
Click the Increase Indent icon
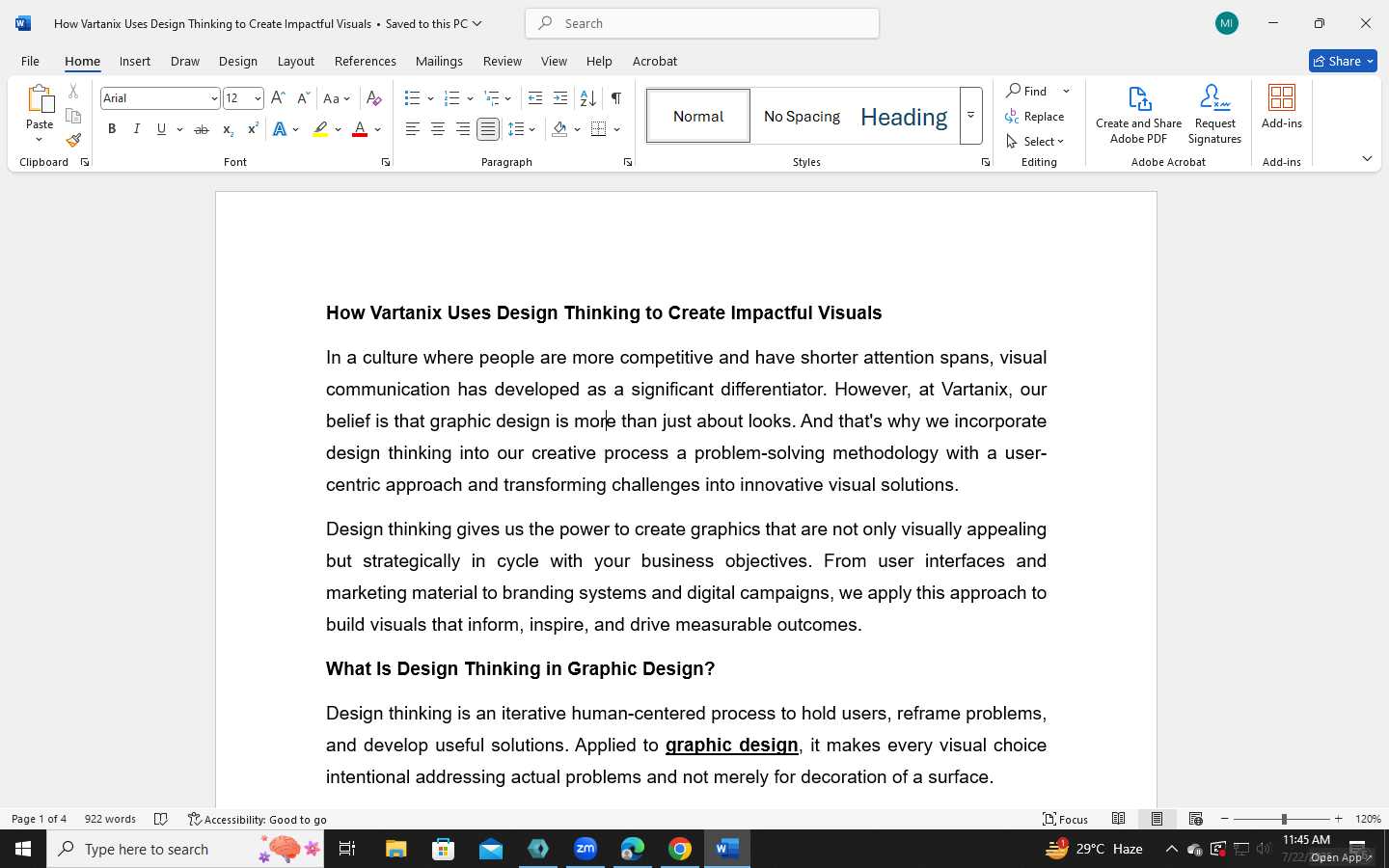pos(560,98)
